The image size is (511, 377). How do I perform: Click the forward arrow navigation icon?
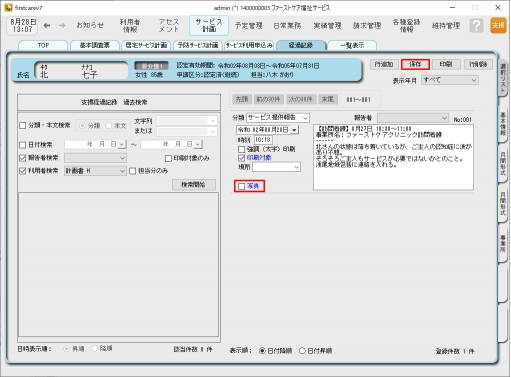(x=62, y=25)
